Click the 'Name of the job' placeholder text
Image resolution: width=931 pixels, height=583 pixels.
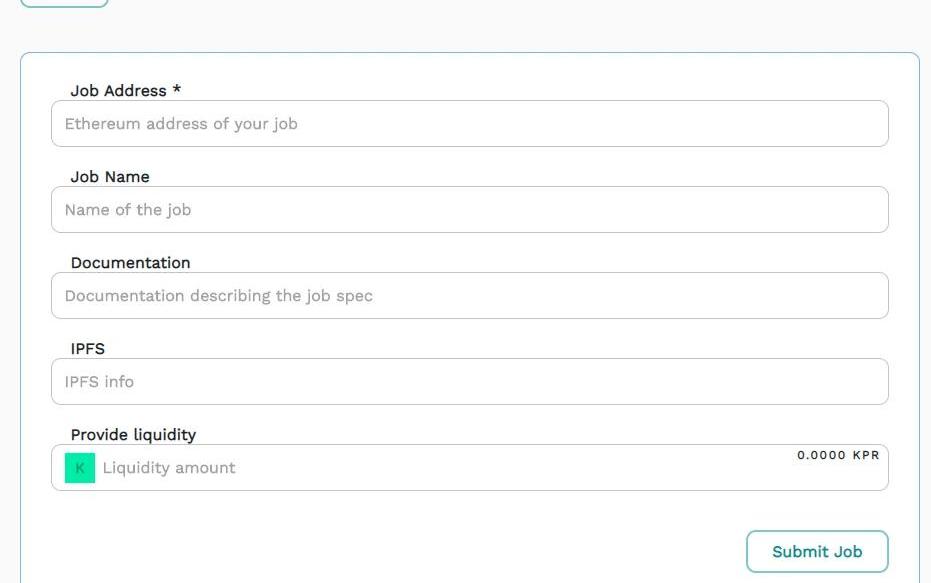pos(128,210)
